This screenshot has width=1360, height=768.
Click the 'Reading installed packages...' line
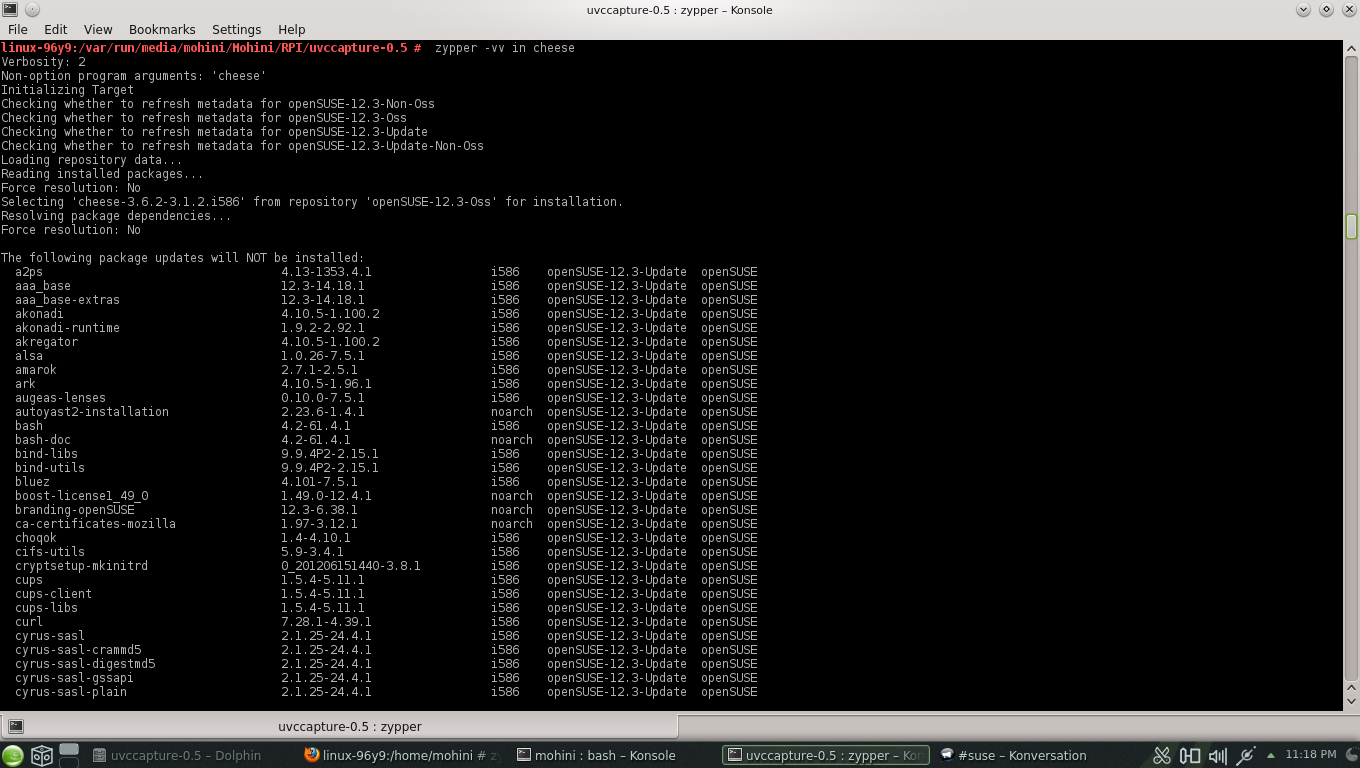pos(102,174)
